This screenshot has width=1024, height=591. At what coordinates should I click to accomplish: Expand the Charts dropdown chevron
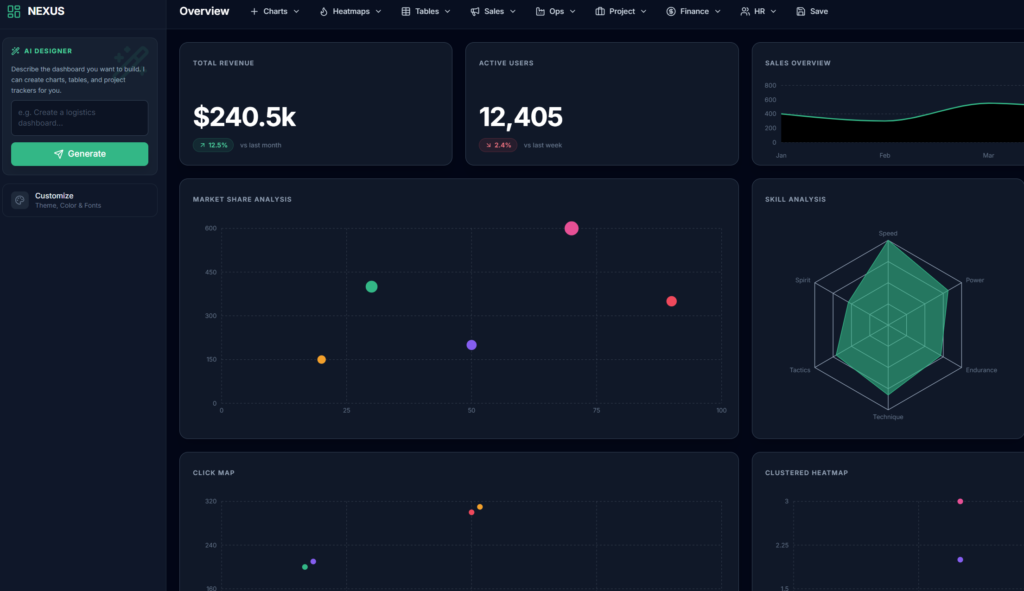click(296, 12)
